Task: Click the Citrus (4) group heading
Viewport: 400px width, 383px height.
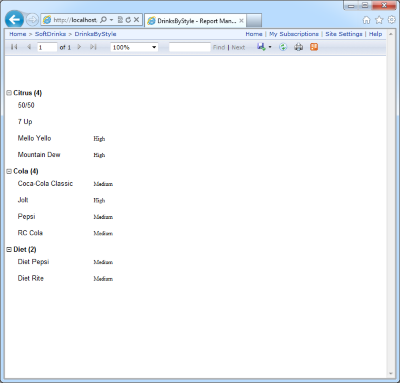Action: (28, 93)
